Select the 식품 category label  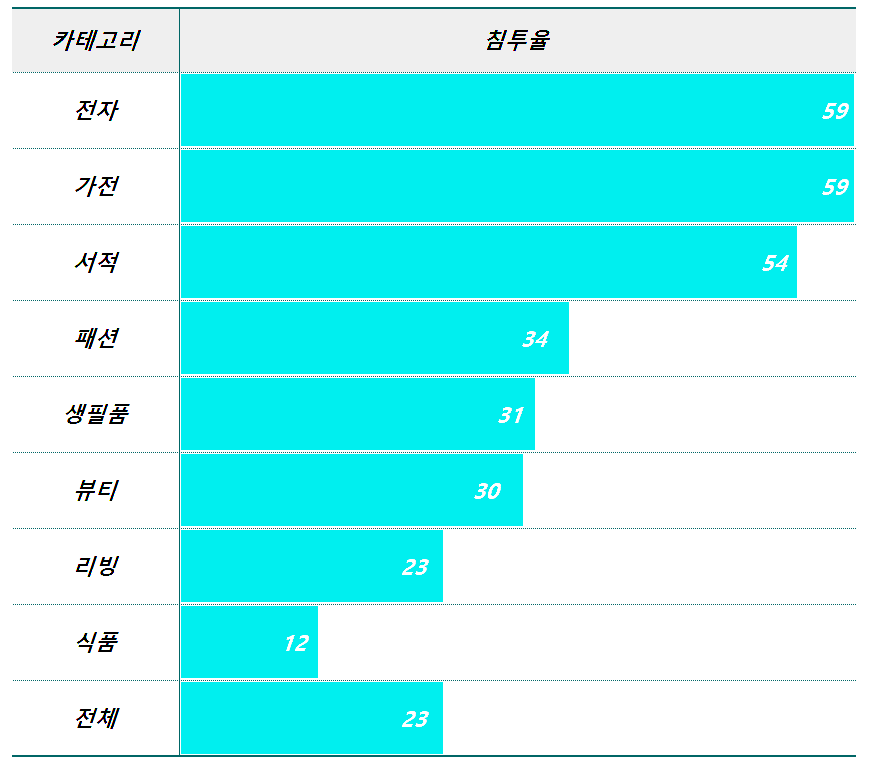96,642
